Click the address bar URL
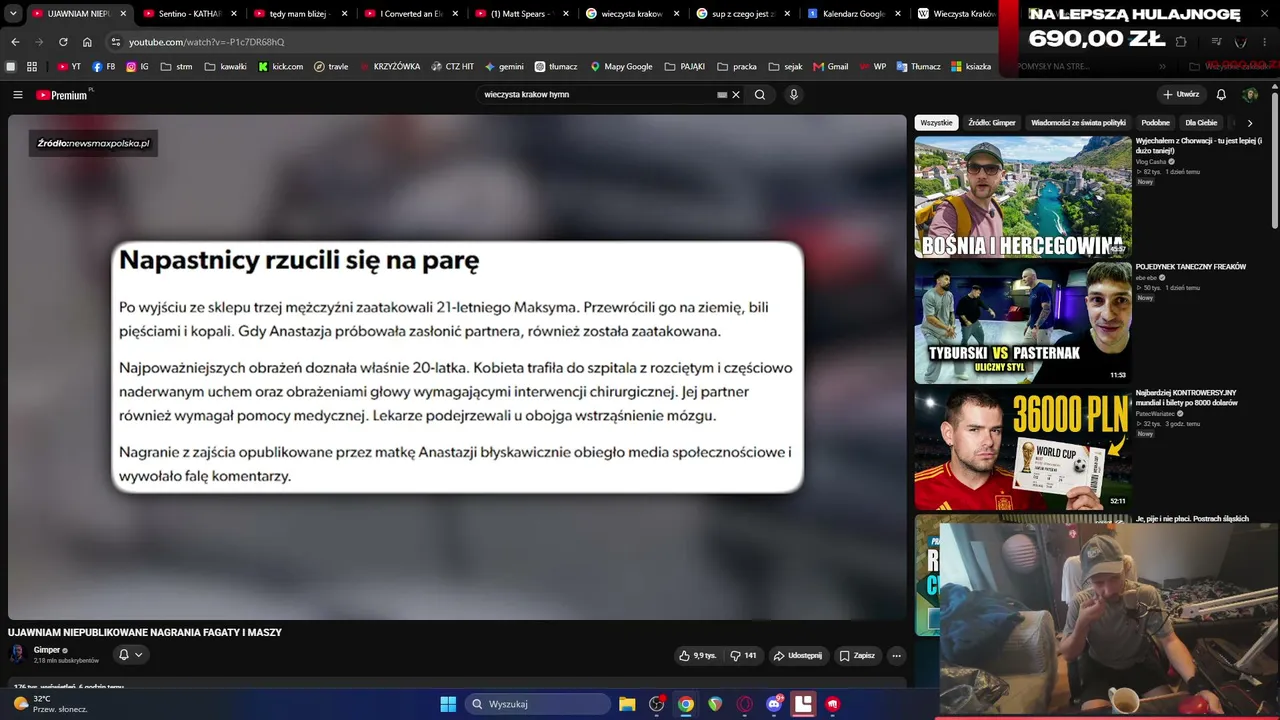The height and width of the screenshot is (720, 1280). coord(207,42)
